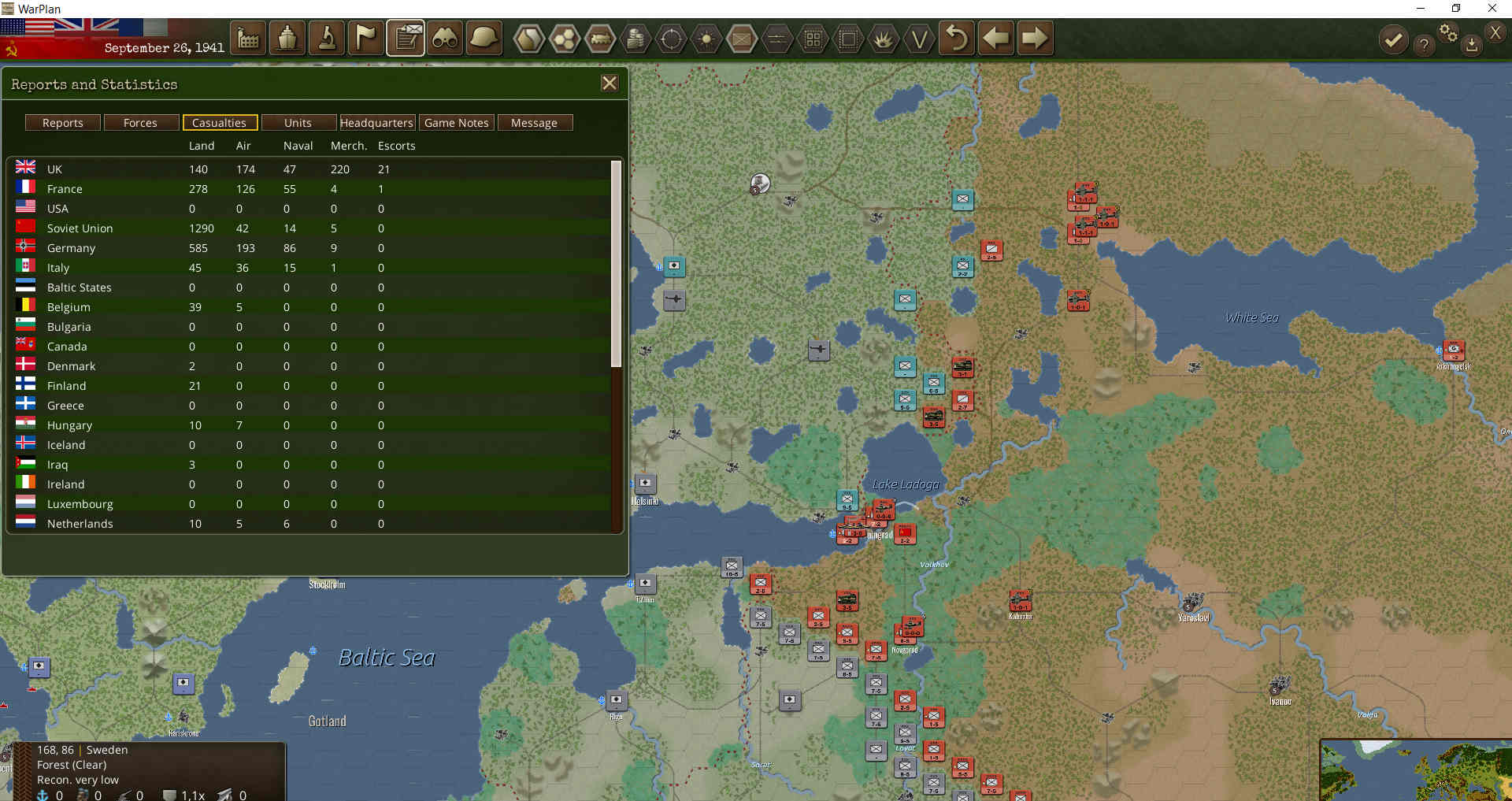The height and width of the screenshot is (801, 1512).
Task: Open the Headquarters tab
Action: tap(376, 123)
